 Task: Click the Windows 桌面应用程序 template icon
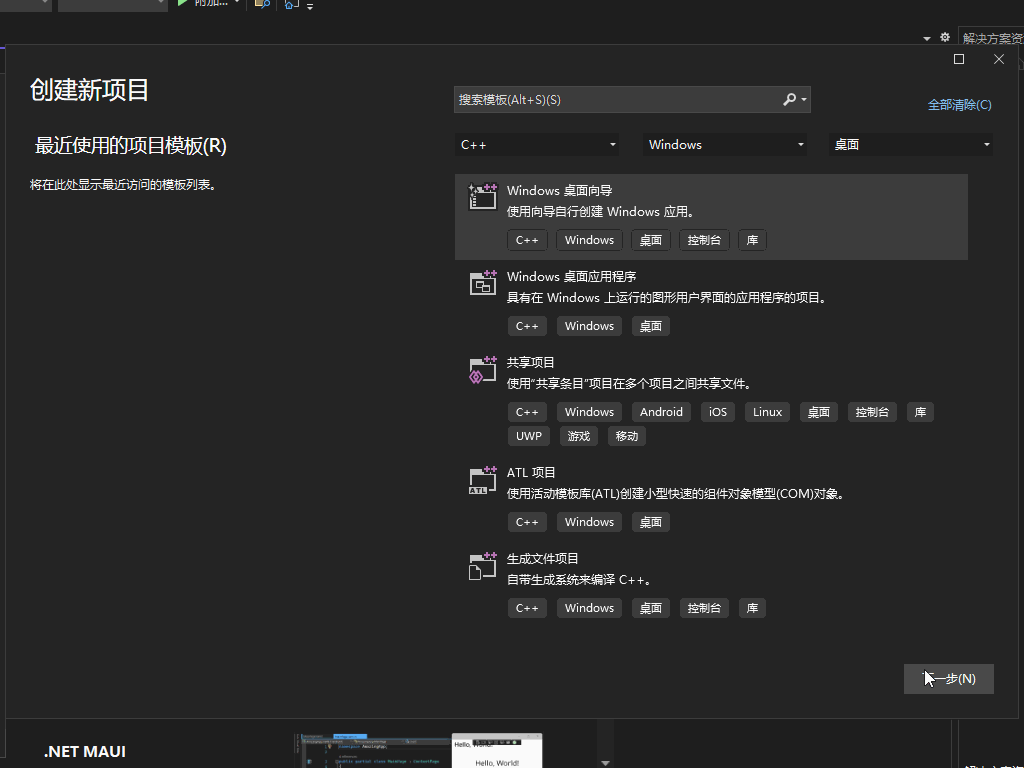tap(483, 283)
